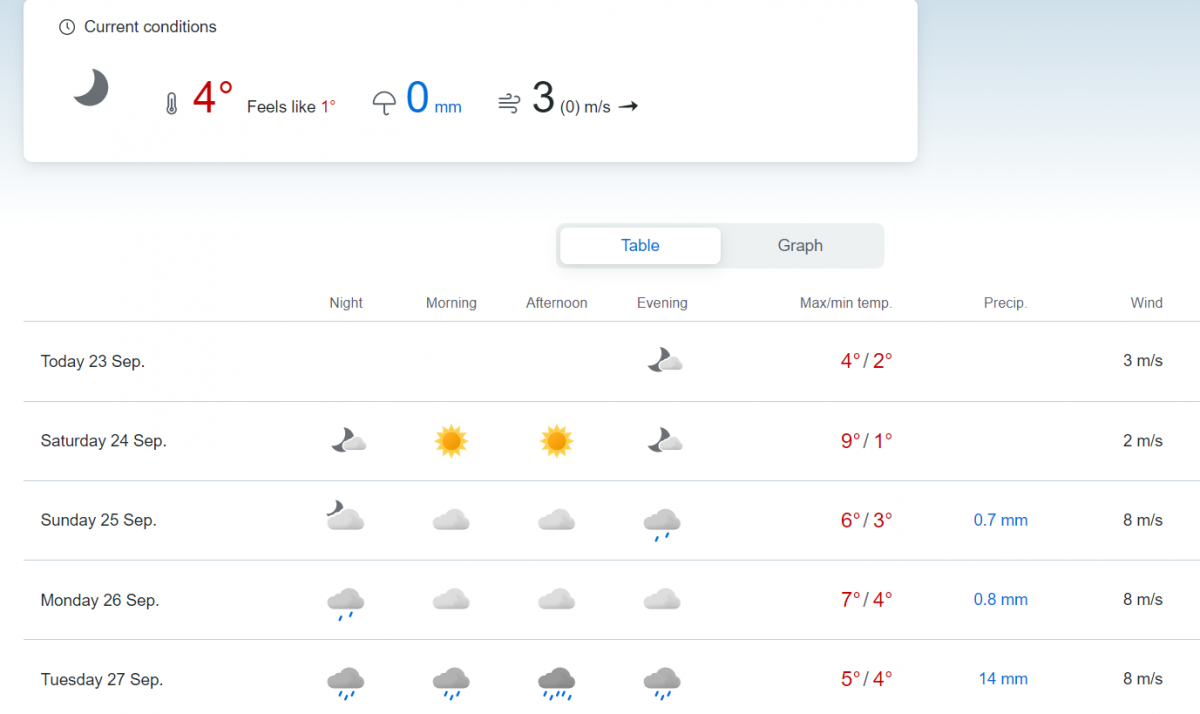This screenshot has height=714, width=1200.
Task: Switch to the Graph view tab
Action: pyautogui.click(x=800, y=246)
